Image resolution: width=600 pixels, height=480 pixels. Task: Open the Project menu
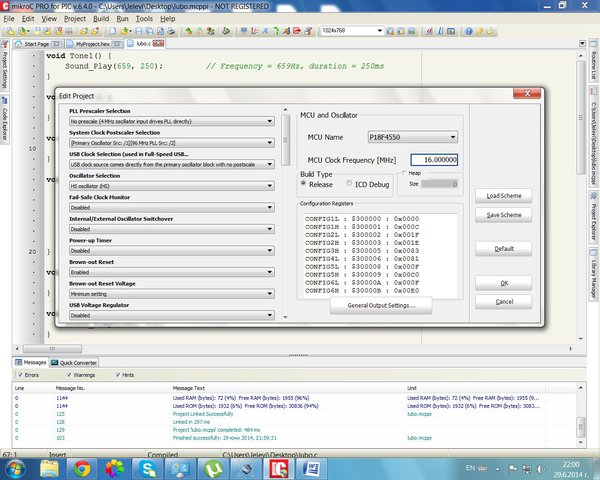pos(75,18)
